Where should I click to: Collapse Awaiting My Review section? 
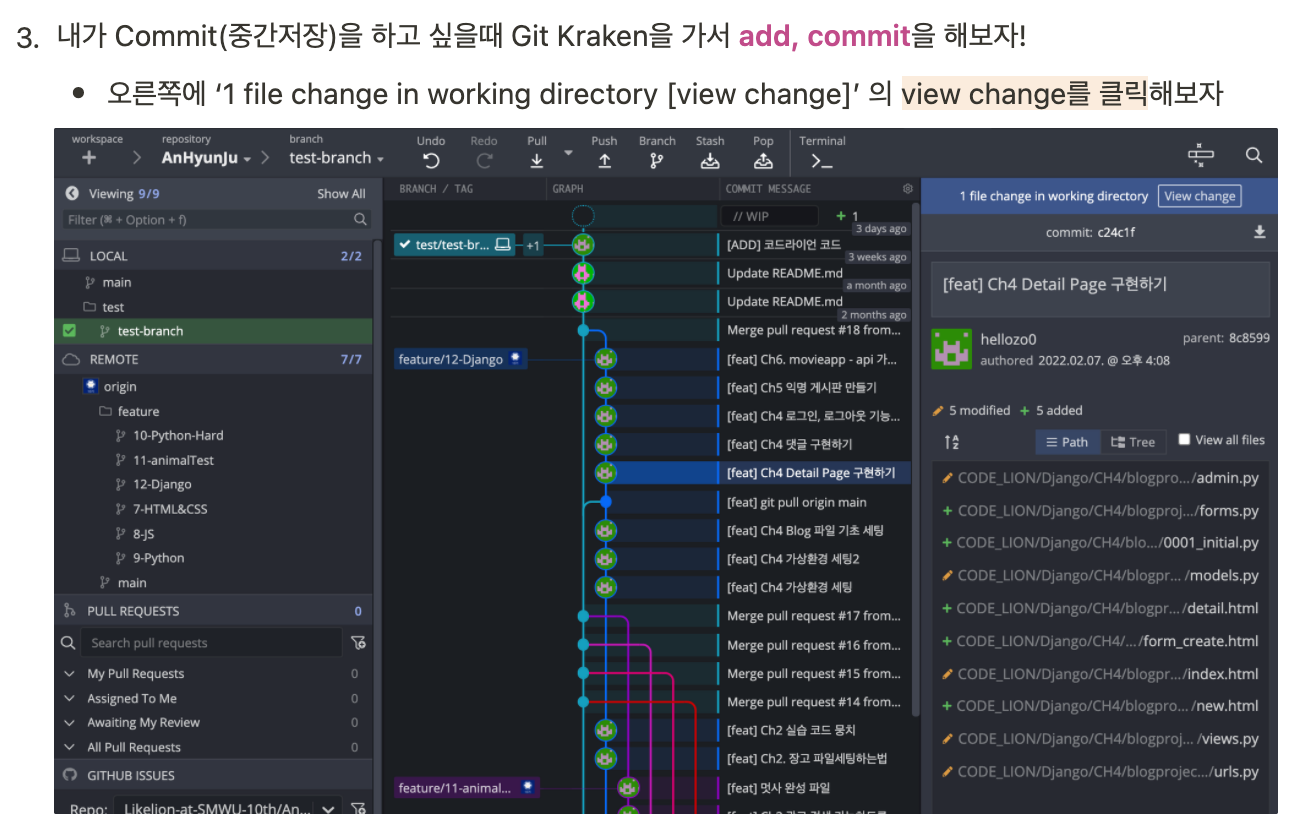coord(69,722)
